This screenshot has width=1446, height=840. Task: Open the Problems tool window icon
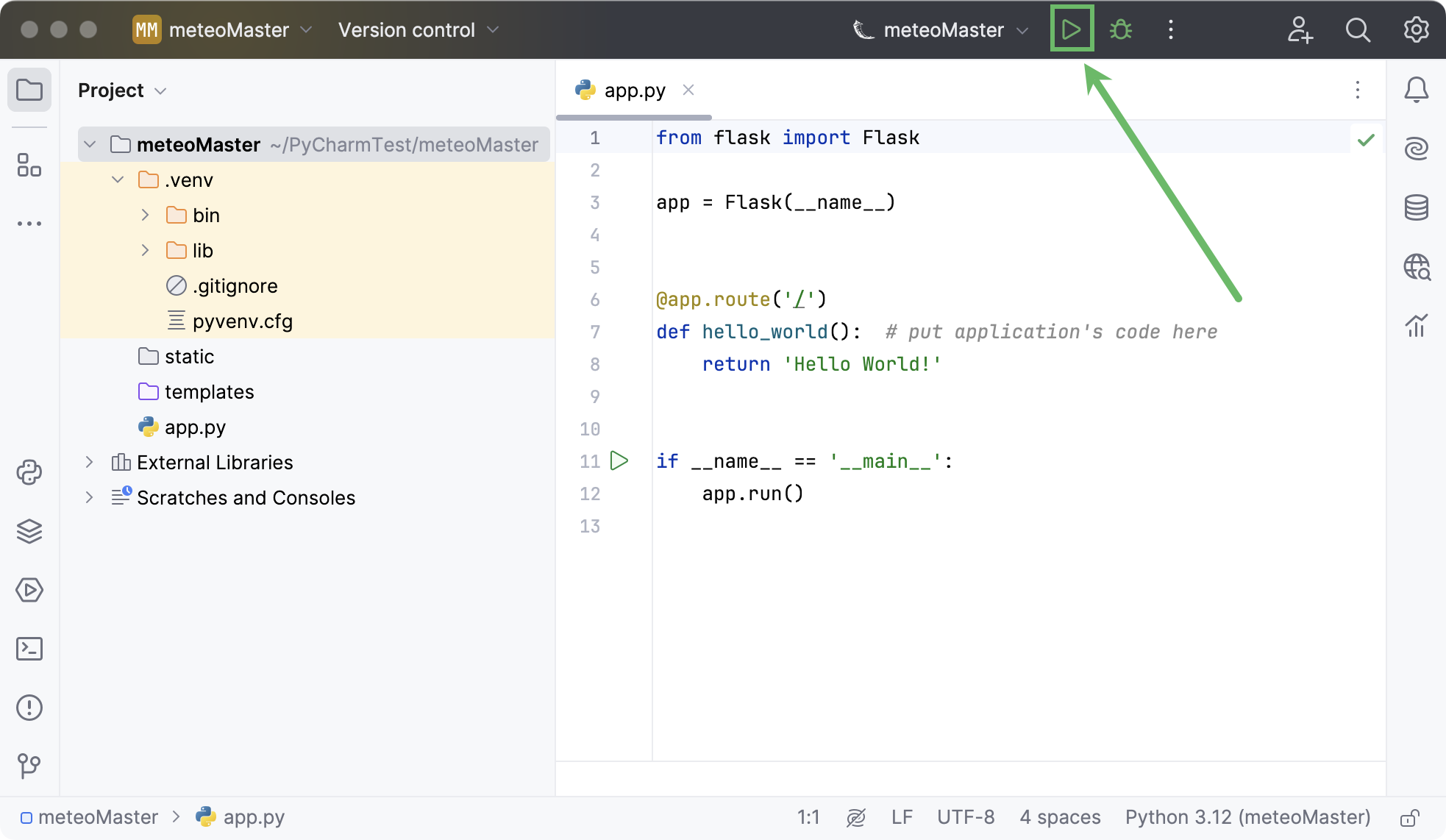pyautogui.click(x=29, y=708)
